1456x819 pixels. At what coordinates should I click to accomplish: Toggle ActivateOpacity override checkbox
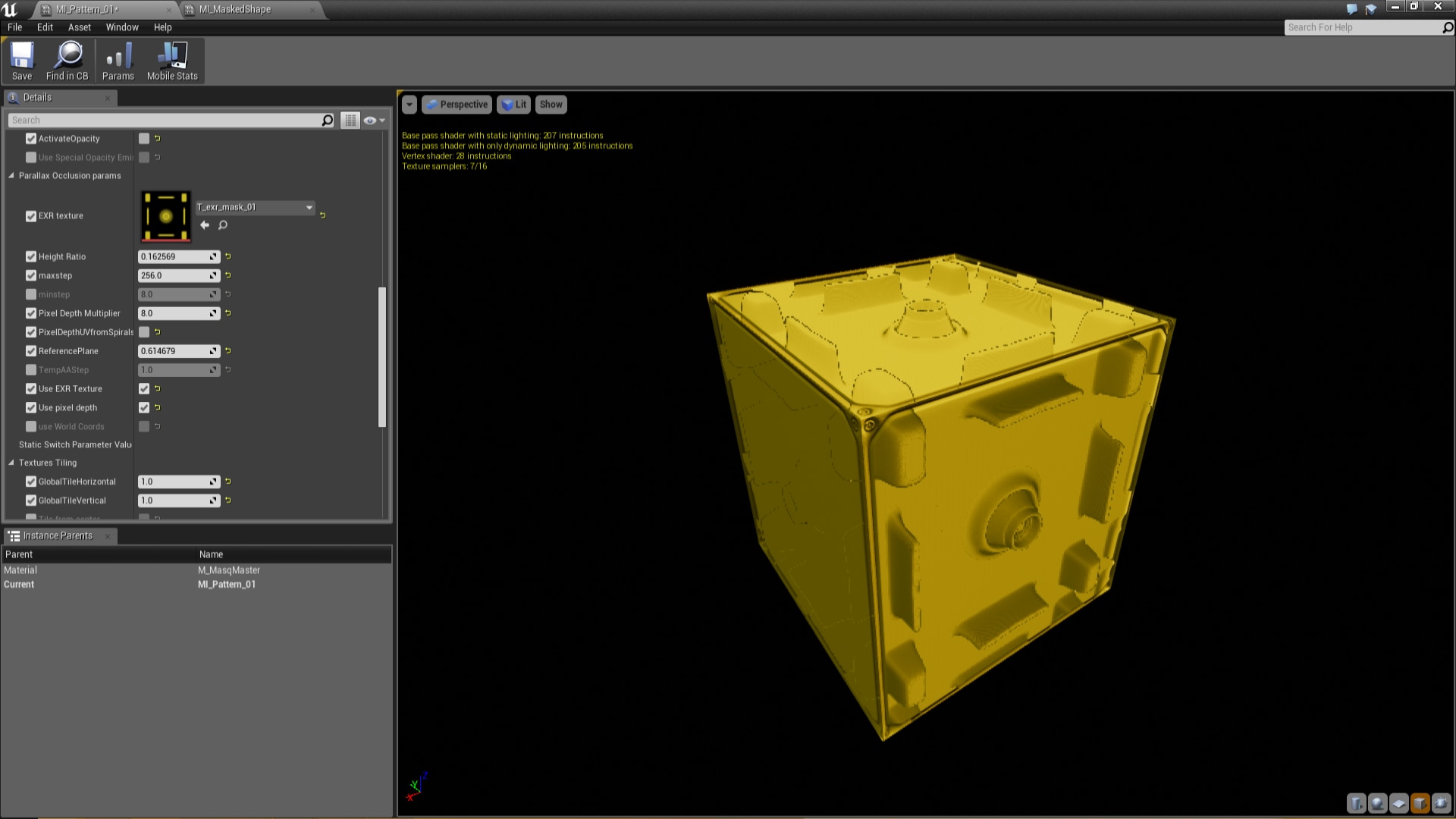click(31, 139)
